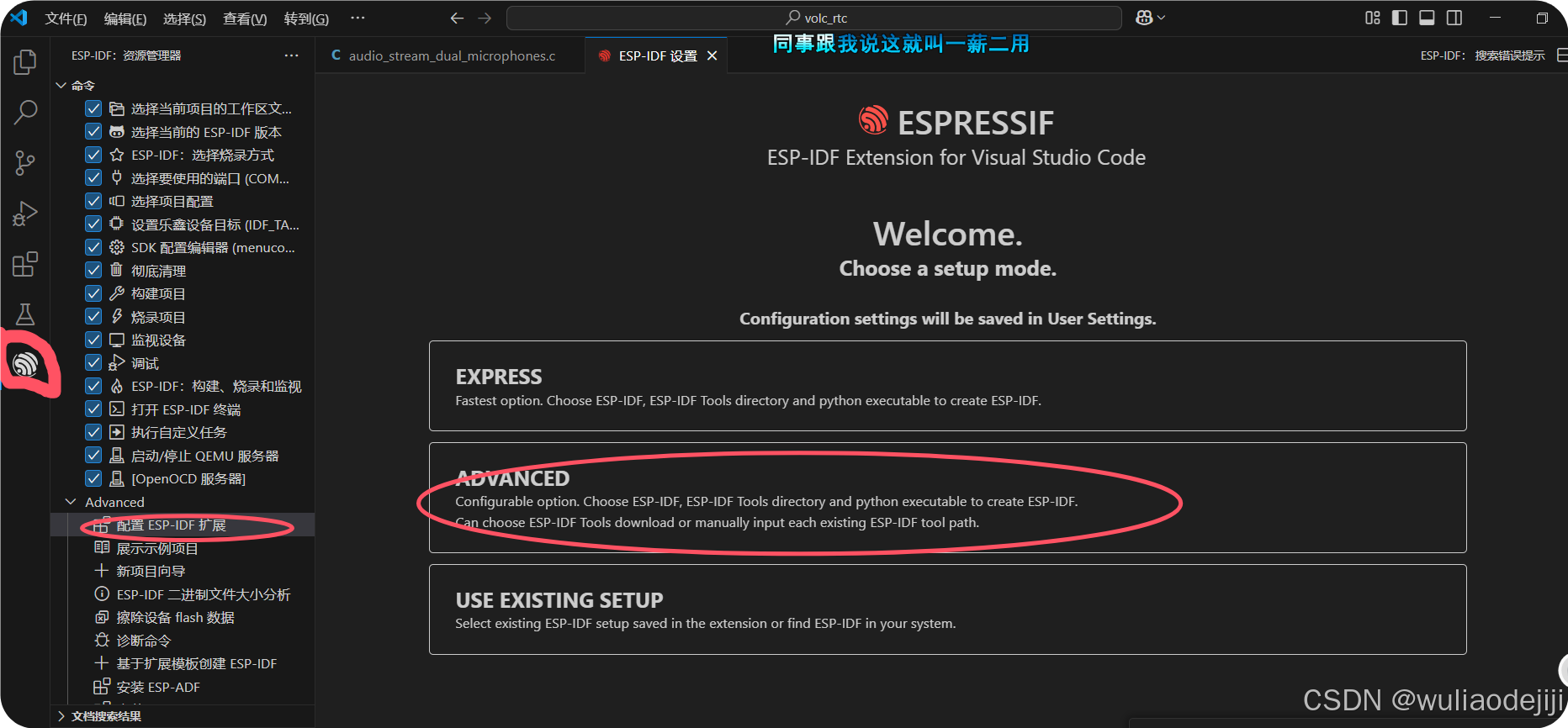Click the 诊断命令 bug icon
Viewport: 1568px width, 728px height.
click(x=102, y=641)
